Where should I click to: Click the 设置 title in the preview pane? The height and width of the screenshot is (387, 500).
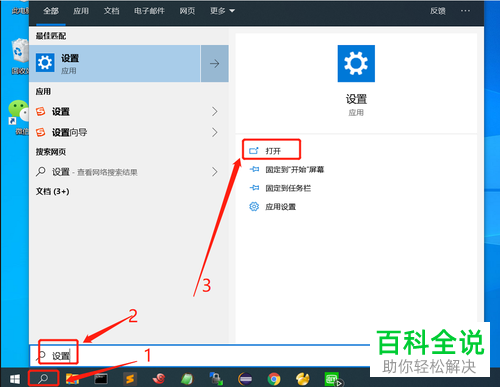tap(356, 99)
